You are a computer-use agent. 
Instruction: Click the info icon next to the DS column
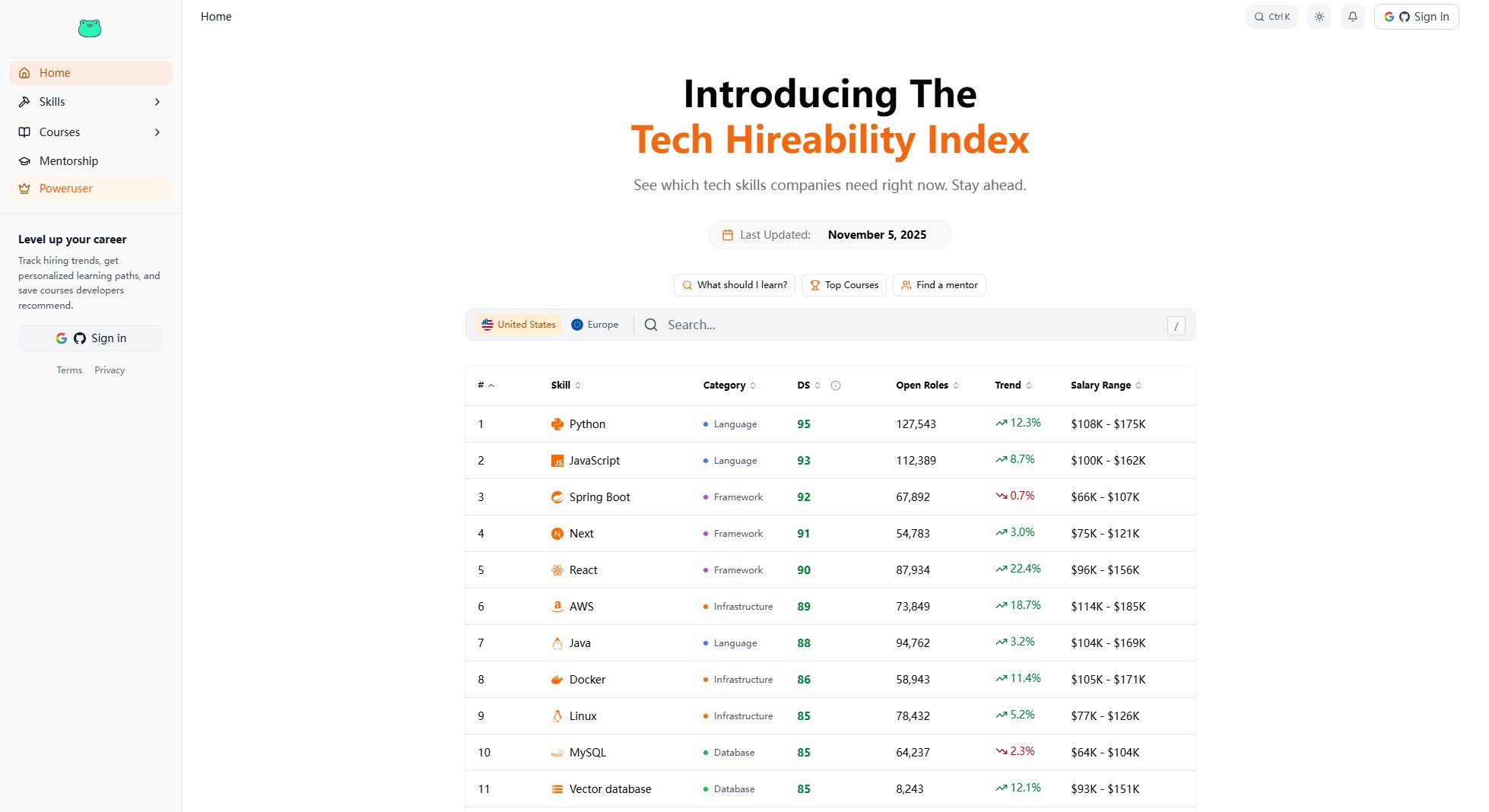835,385
